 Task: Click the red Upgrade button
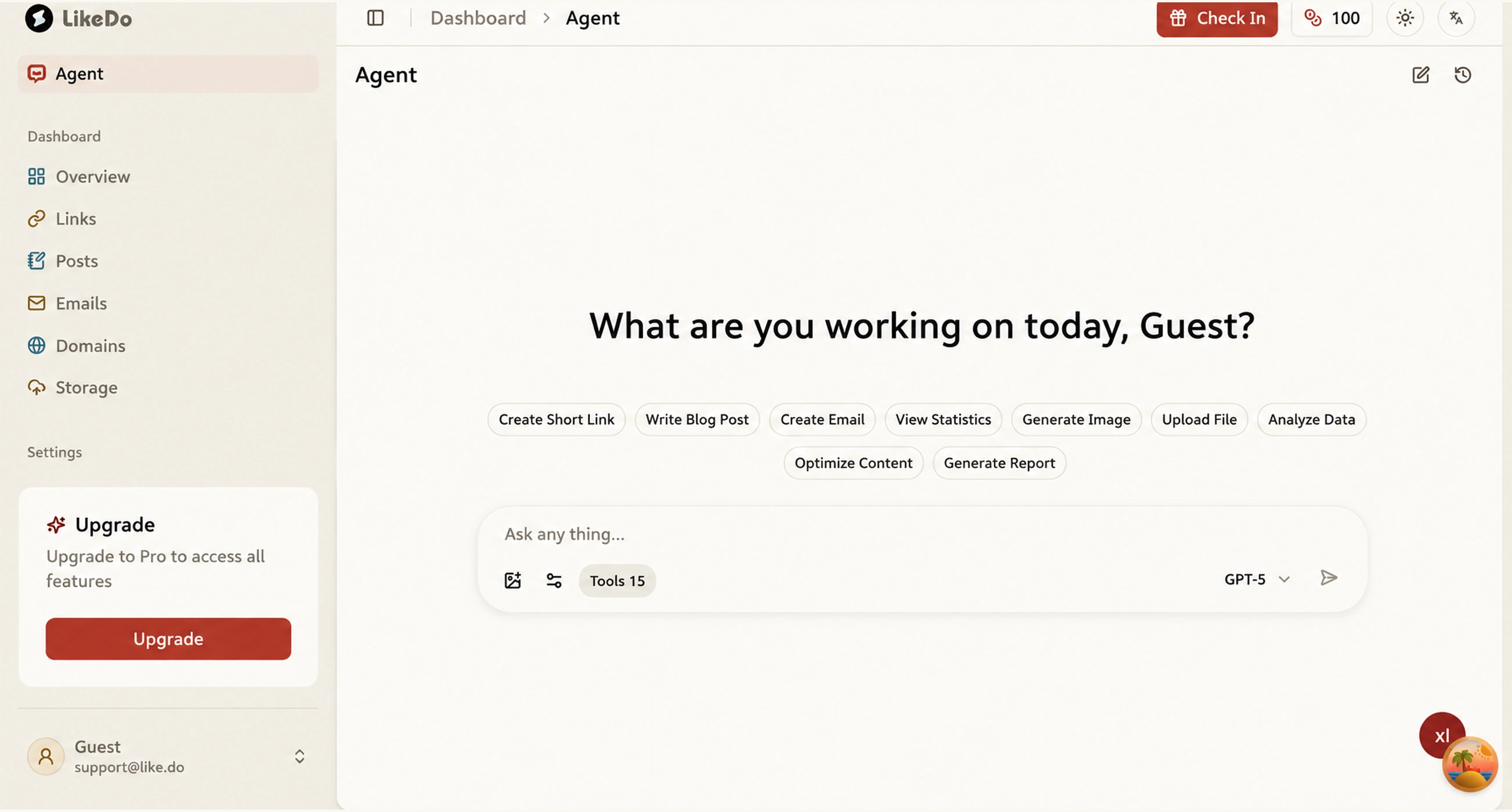point(168,639)
